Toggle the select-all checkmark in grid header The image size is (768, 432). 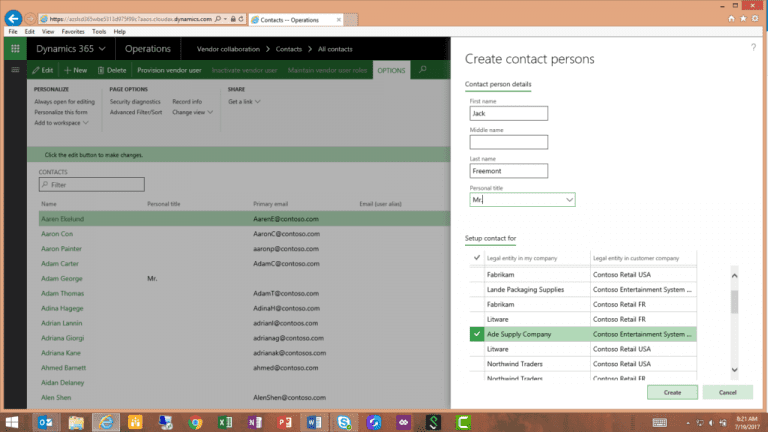pos(477,258)
